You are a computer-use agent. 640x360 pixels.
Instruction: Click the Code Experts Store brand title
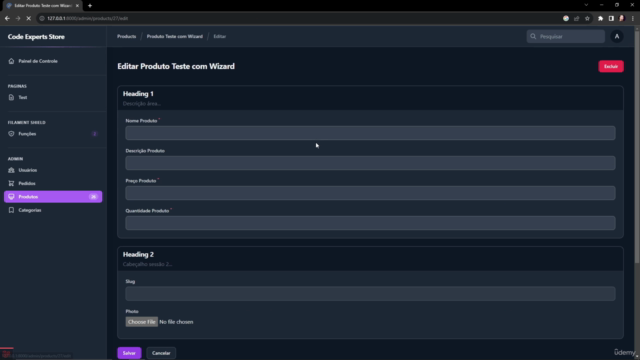click(x=36, y=37)
